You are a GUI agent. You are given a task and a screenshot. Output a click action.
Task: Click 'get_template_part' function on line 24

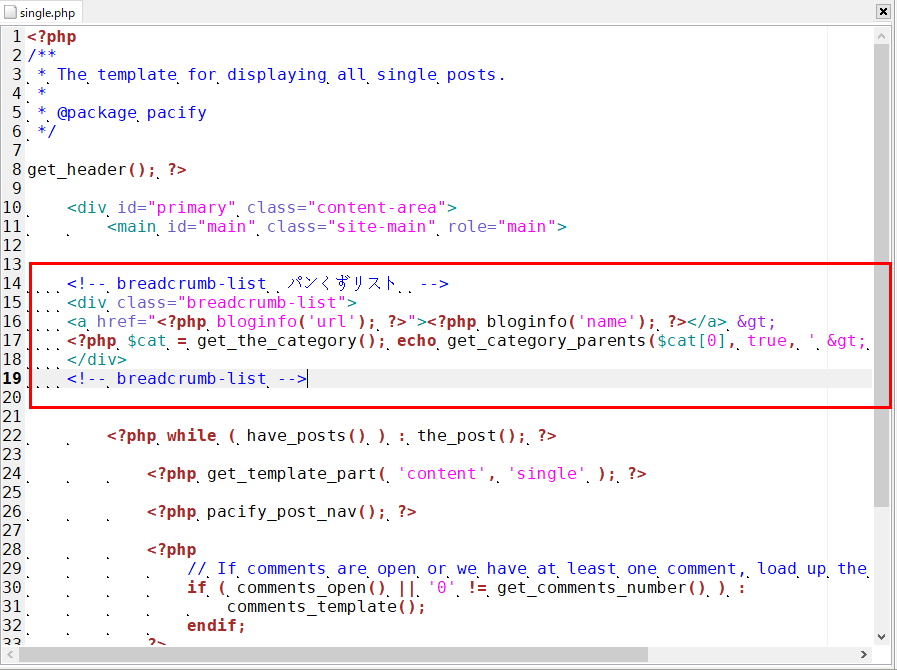291,474
